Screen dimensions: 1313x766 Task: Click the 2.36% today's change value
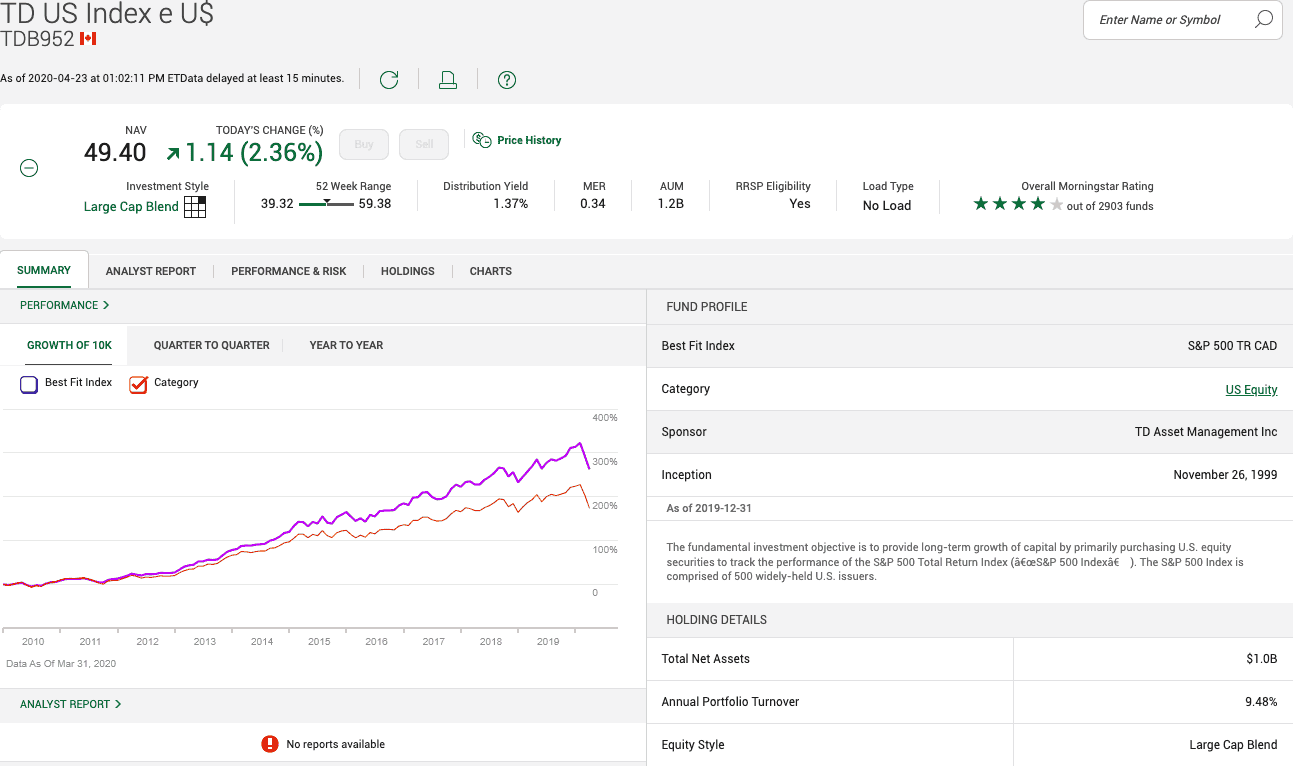tap(281, 153)
